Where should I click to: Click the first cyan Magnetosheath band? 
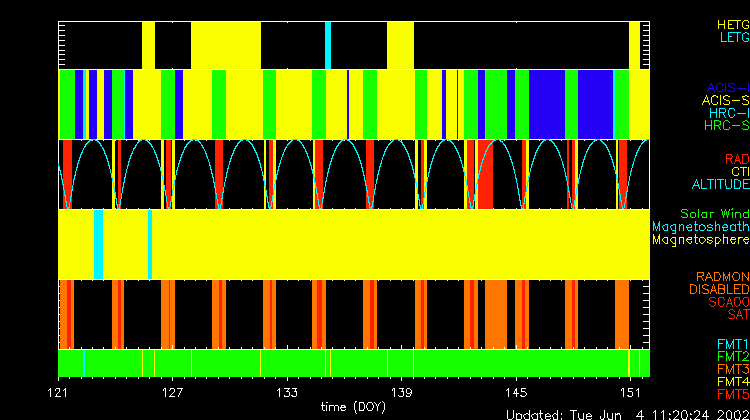click(x=98, y=244)
